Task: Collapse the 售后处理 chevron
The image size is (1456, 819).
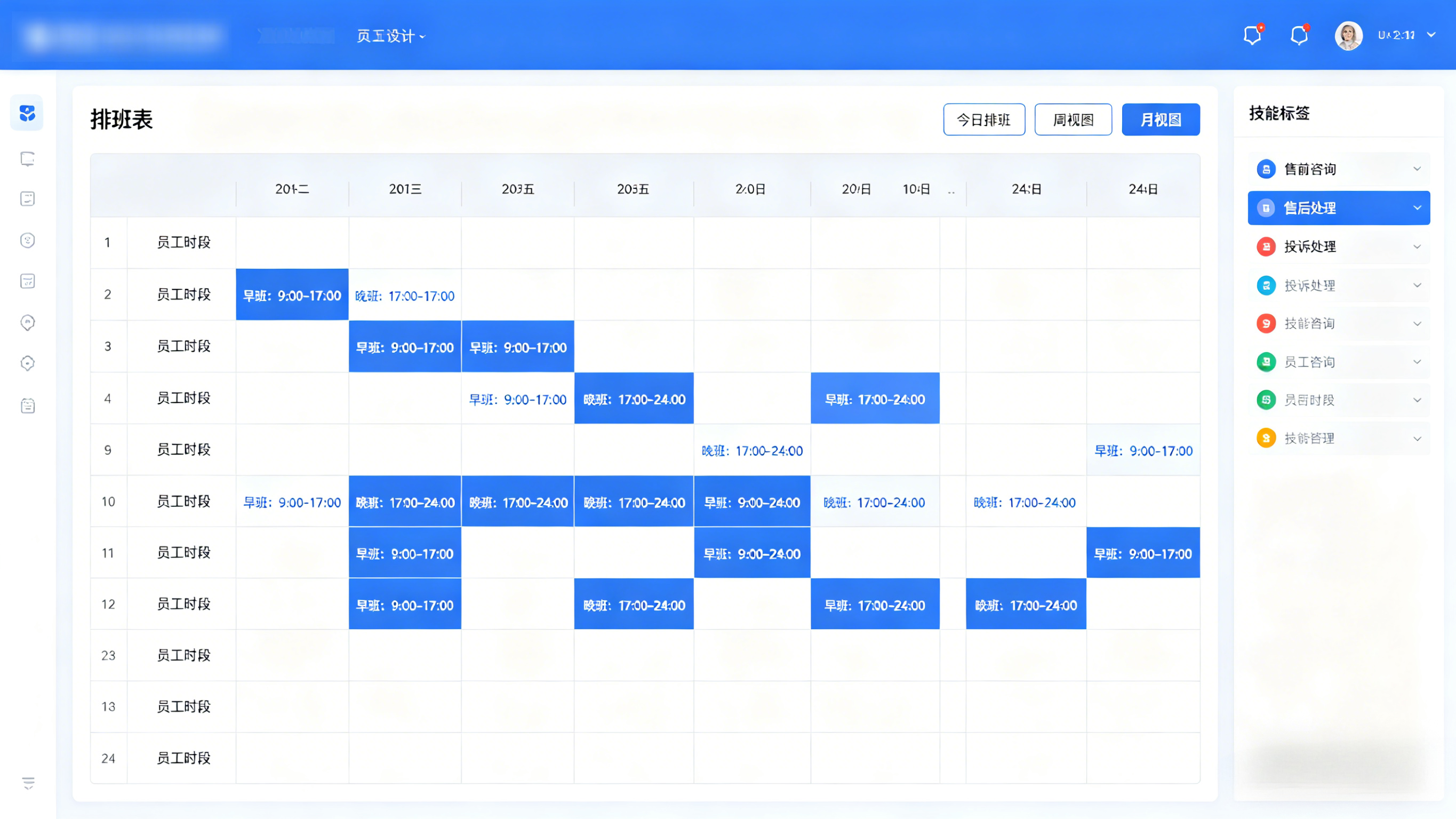Action: (x=1417, y=208)
